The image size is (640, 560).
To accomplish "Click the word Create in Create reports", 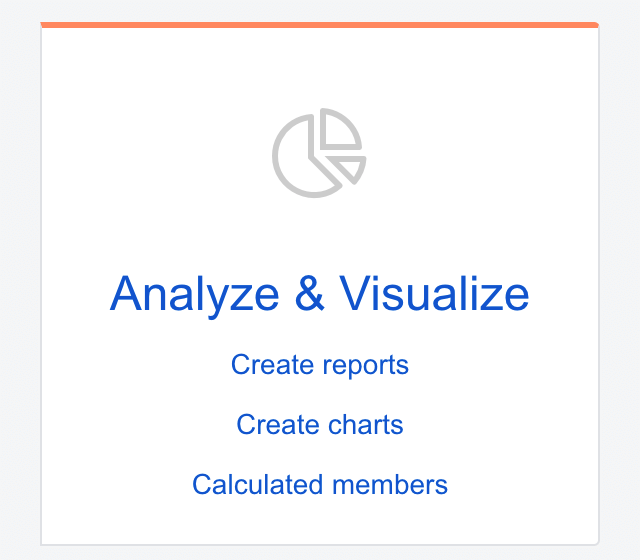I will [272, 364].
